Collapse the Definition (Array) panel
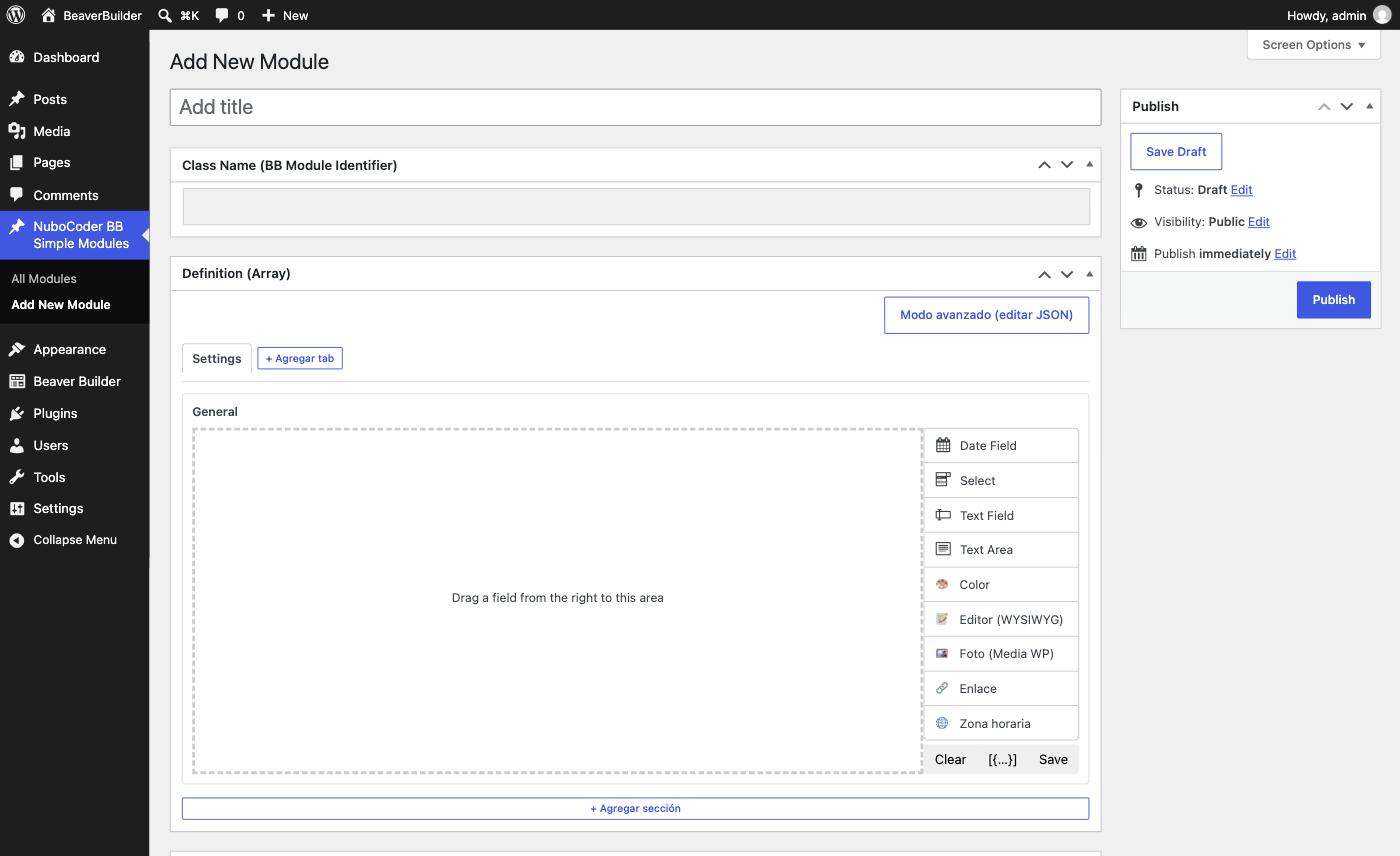 (1089, 273)
